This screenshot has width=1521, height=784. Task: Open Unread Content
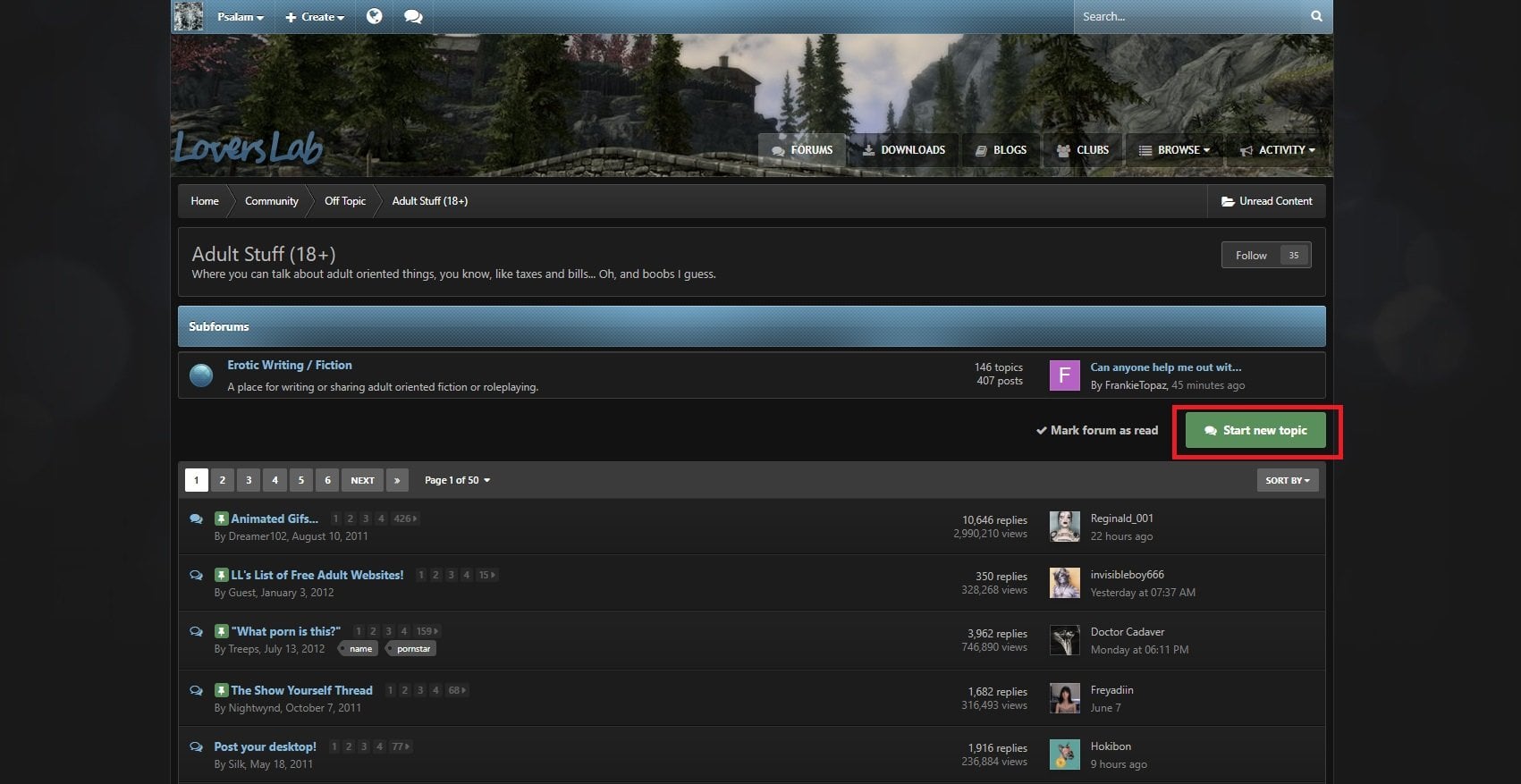(x=1266, y=201)
